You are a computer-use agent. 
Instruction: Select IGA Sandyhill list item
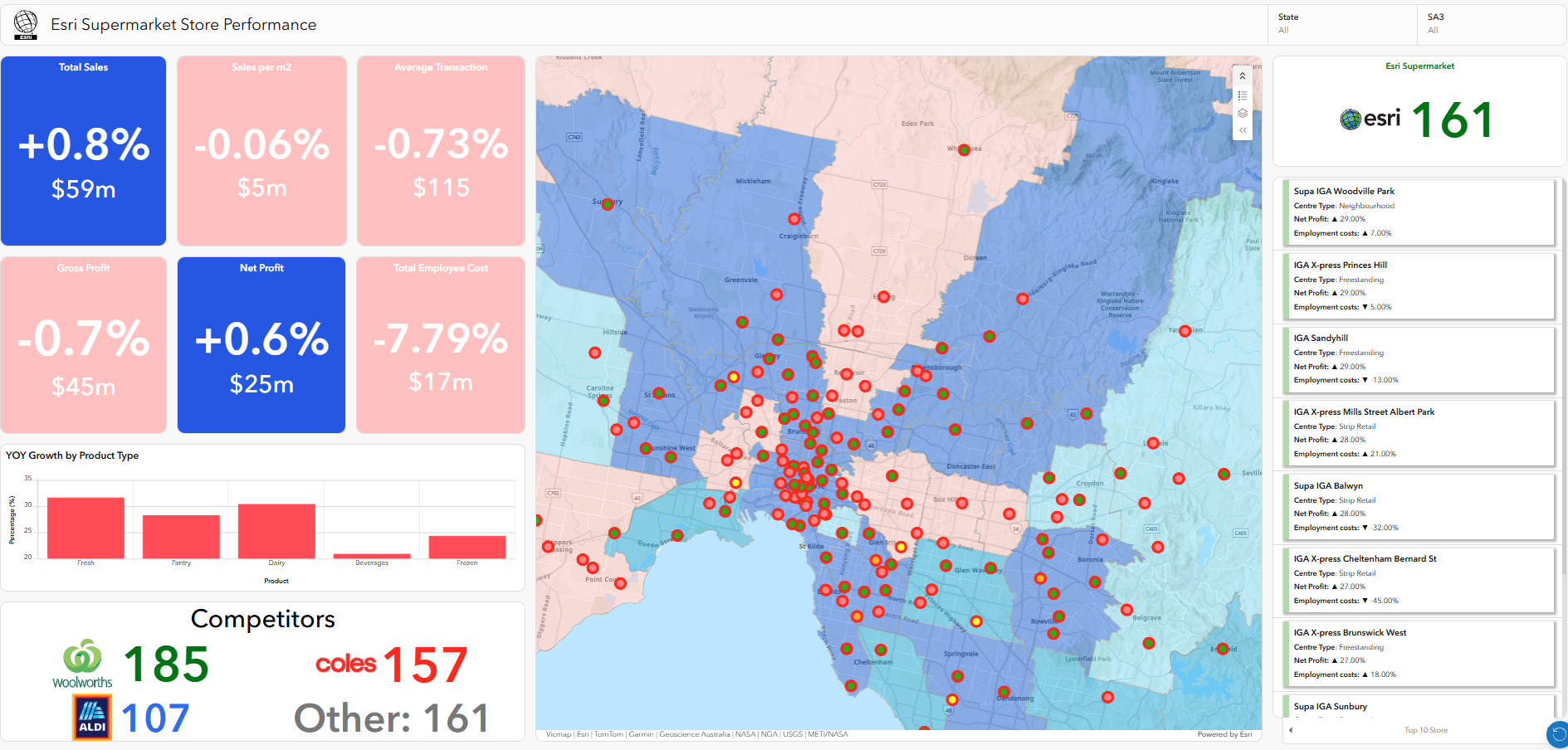[1418, 359]
